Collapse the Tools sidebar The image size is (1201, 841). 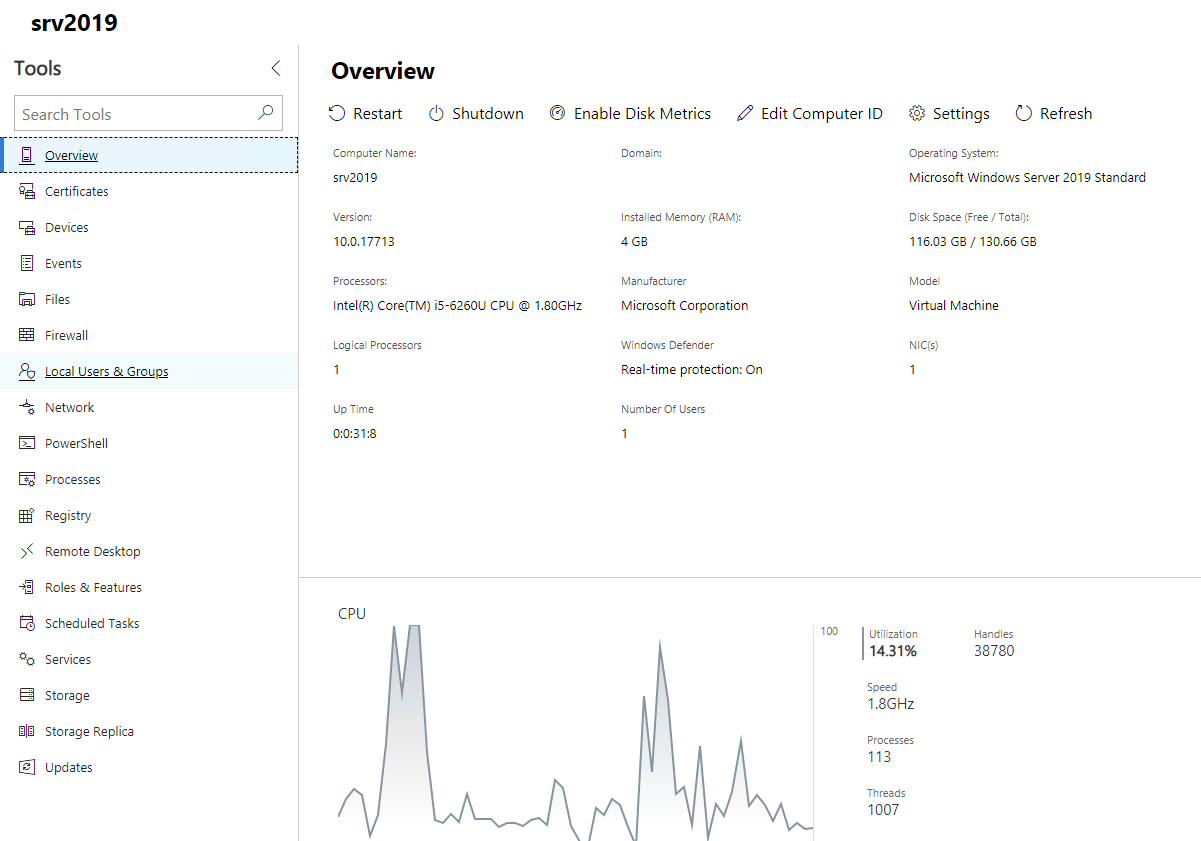(276, 68)
